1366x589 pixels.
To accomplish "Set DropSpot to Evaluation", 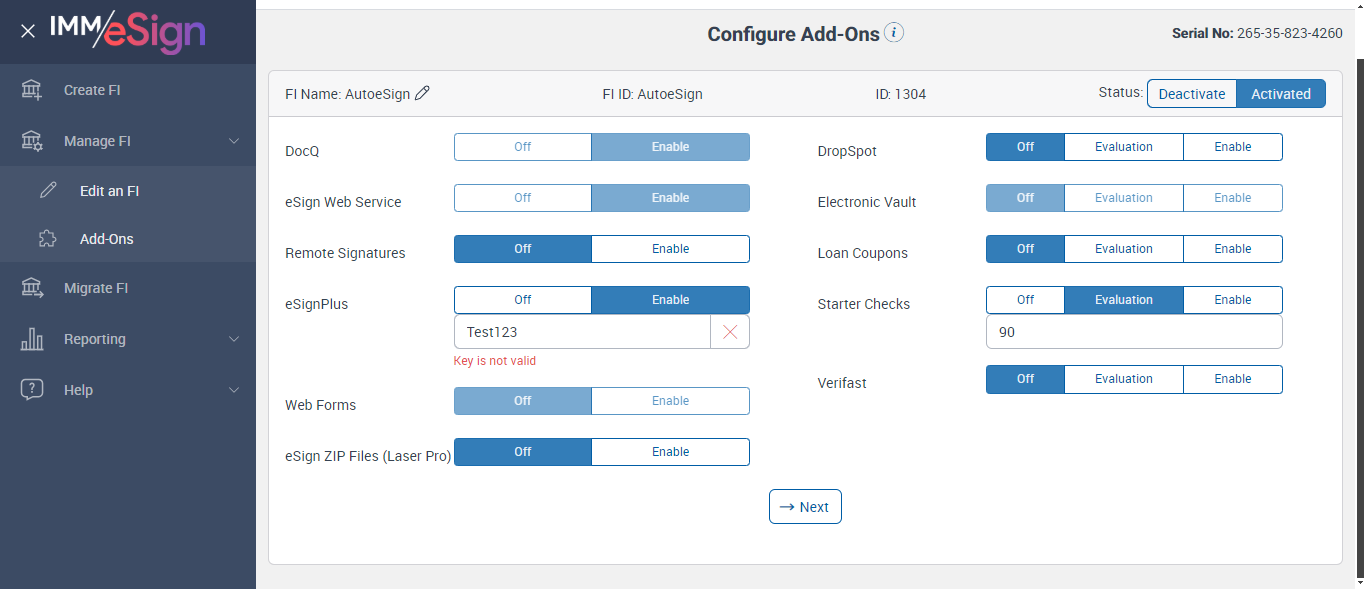I will pos(1123,147).
